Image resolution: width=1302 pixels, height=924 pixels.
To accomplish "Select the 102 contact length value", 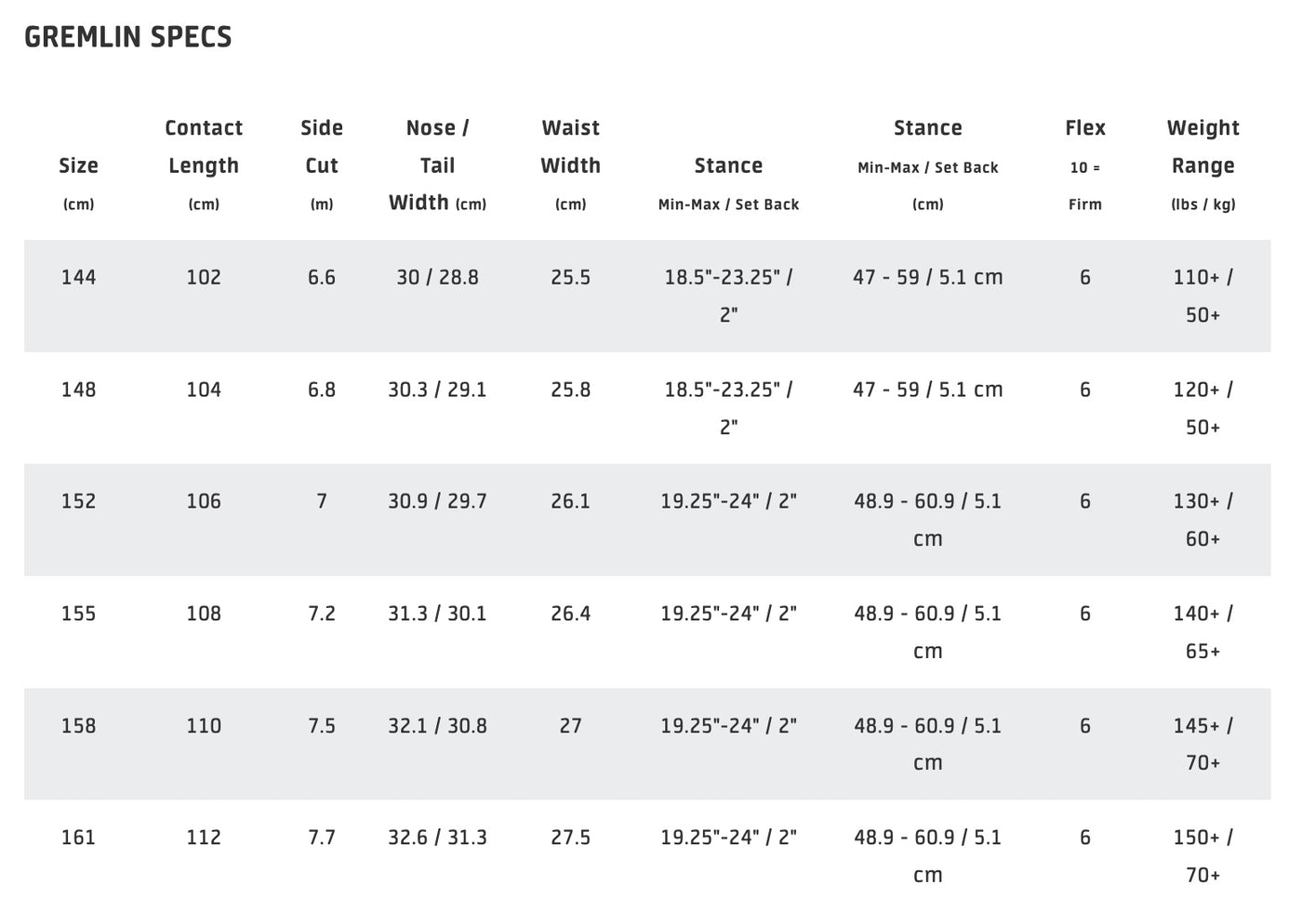I will [204, 277].
